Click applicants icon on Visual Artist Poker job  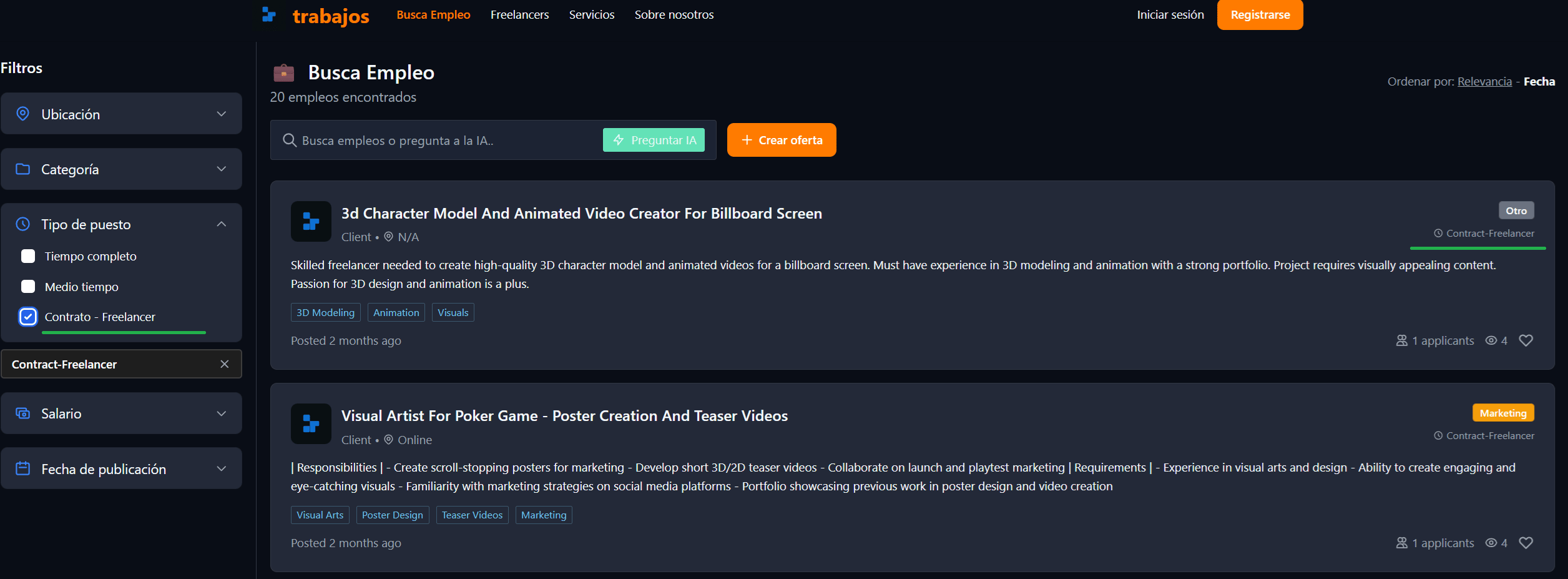point(1402,543)
